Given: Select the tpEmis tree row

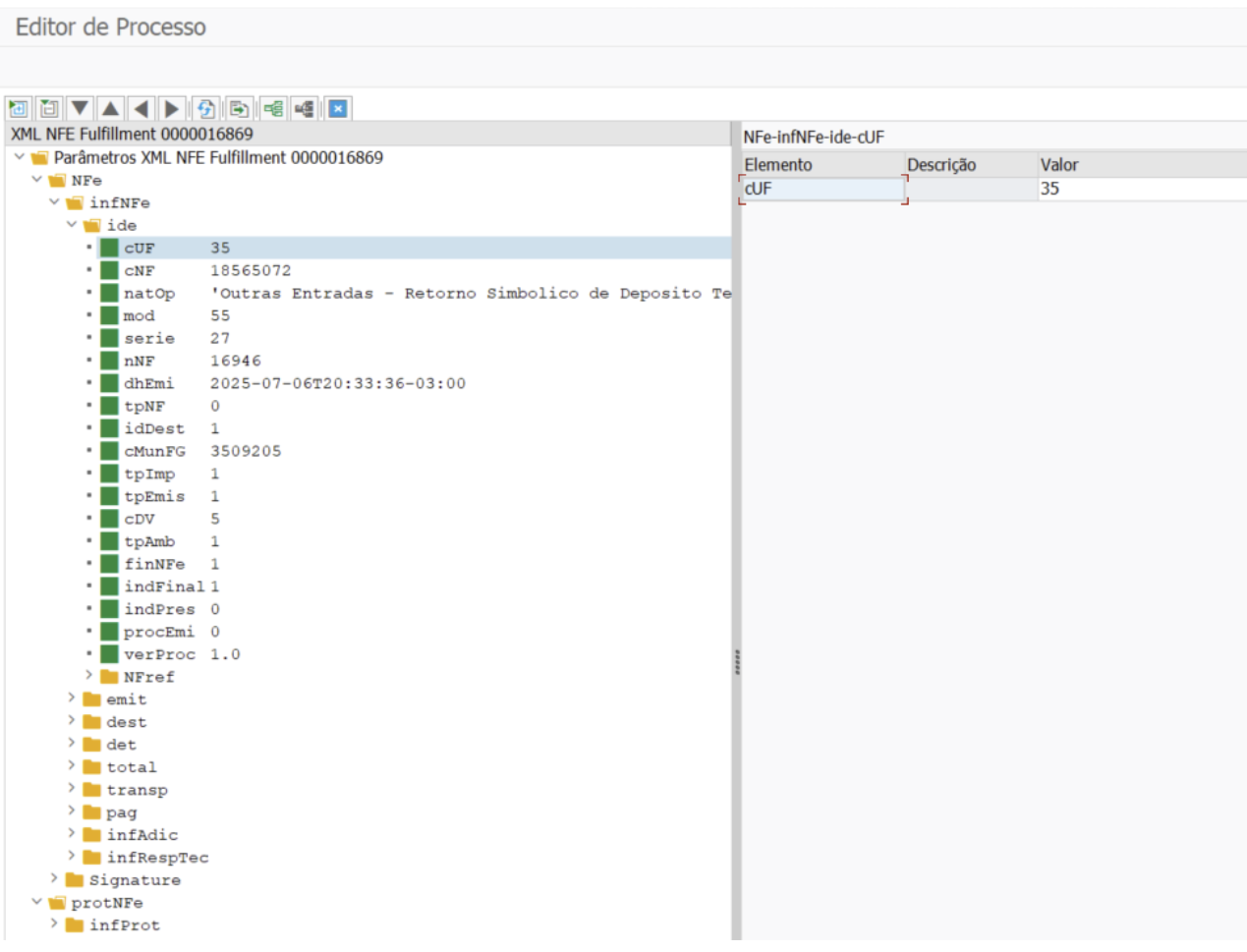Looking at the screenshot, I should (x=368, y=496).
